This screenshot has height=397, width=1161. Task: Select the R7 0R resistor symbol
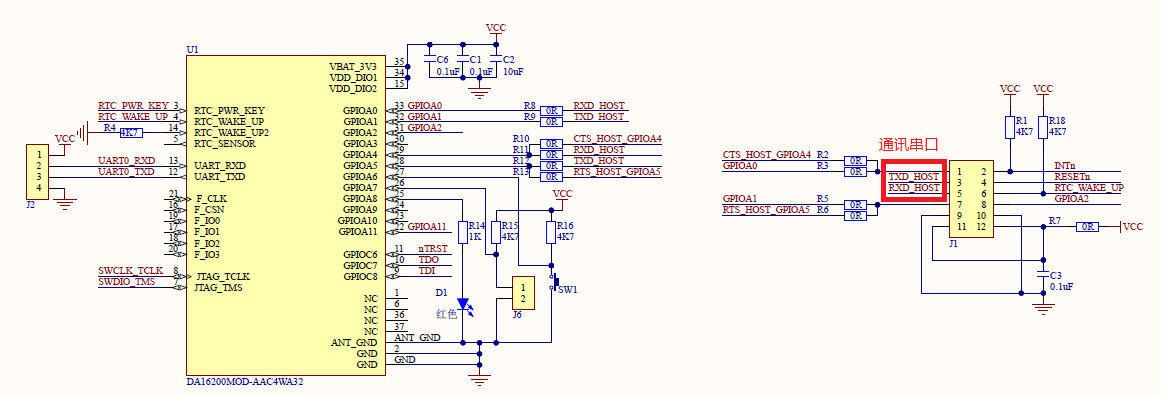point(1087,227)
